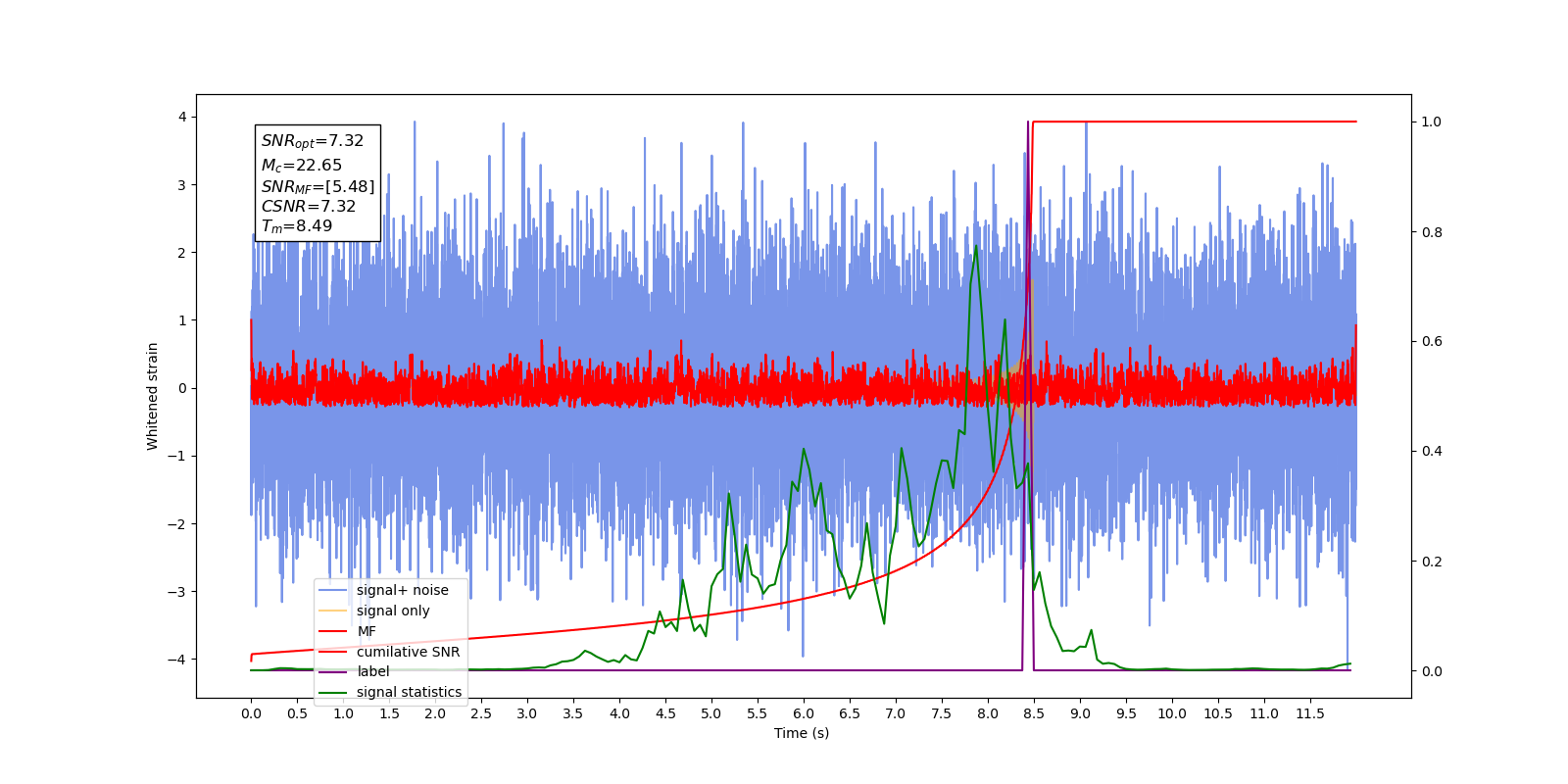Click the SNRopt=7.32 annotation
1568x784 pixels.
point(313,141)
